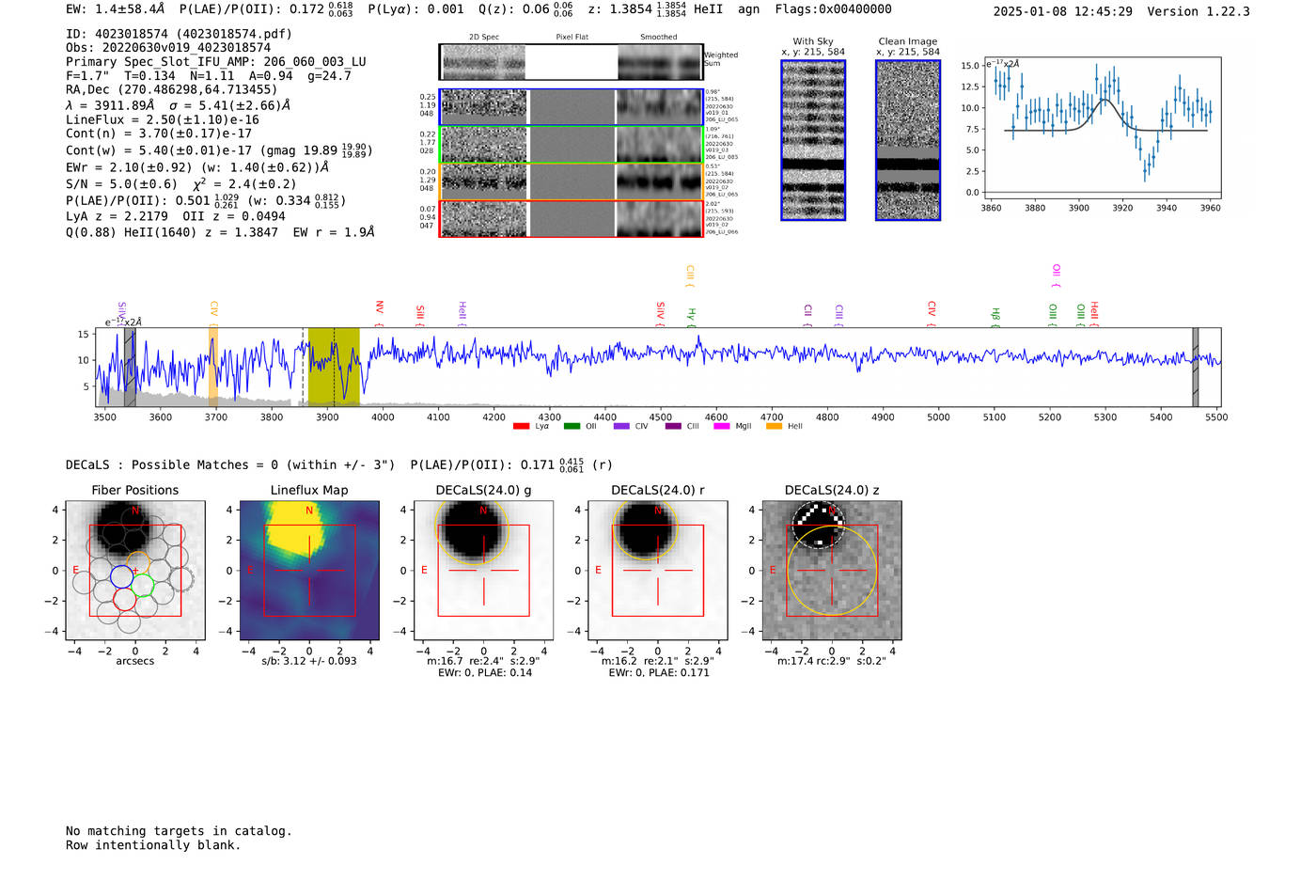Click the CIII dark purple legend swatch
The height and width of the screenshot is (896, 1316).
click(x=673, y=427)
